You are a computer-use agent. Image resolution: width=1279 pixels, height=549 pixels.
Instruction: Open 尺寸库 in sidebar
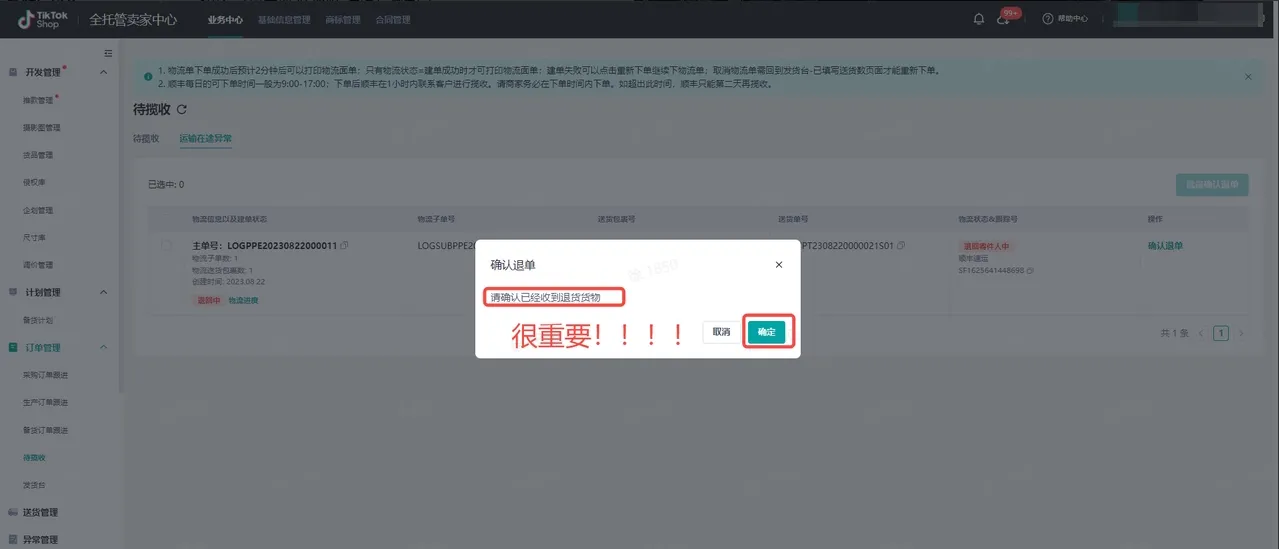coord(35,237)
